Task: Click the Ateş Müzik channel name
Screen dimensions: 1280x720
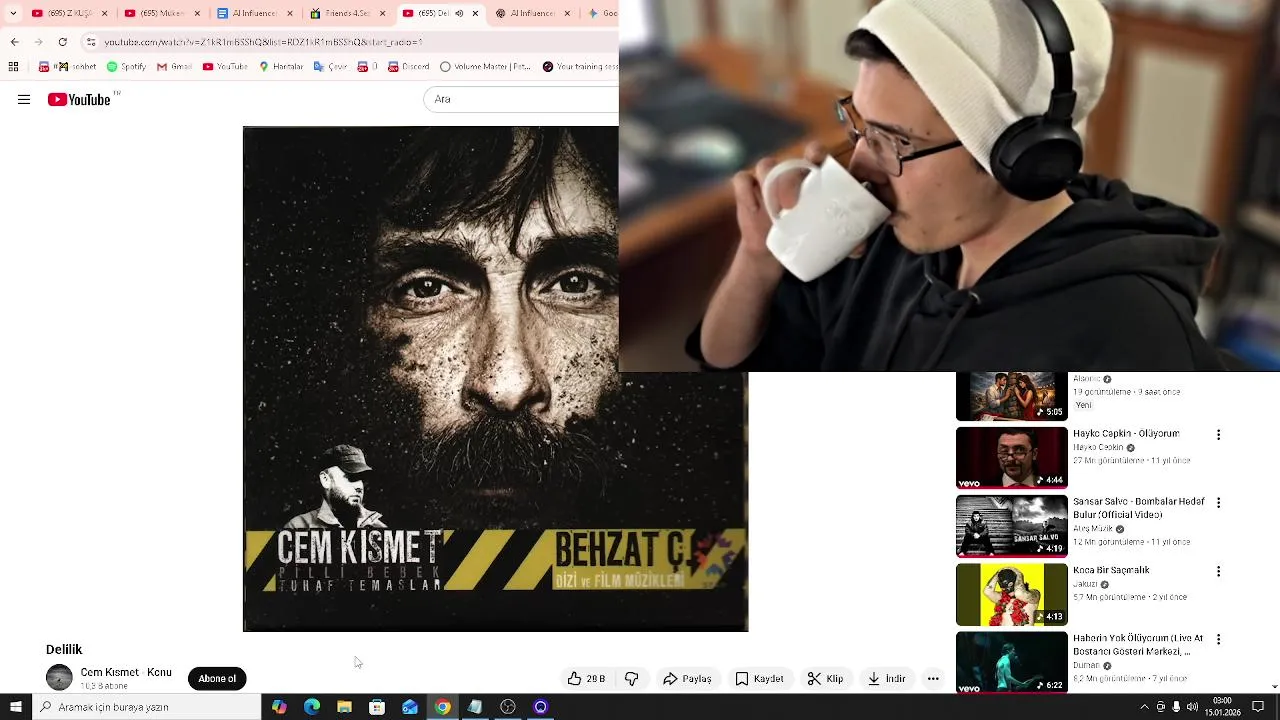Action: (1093, 529)
